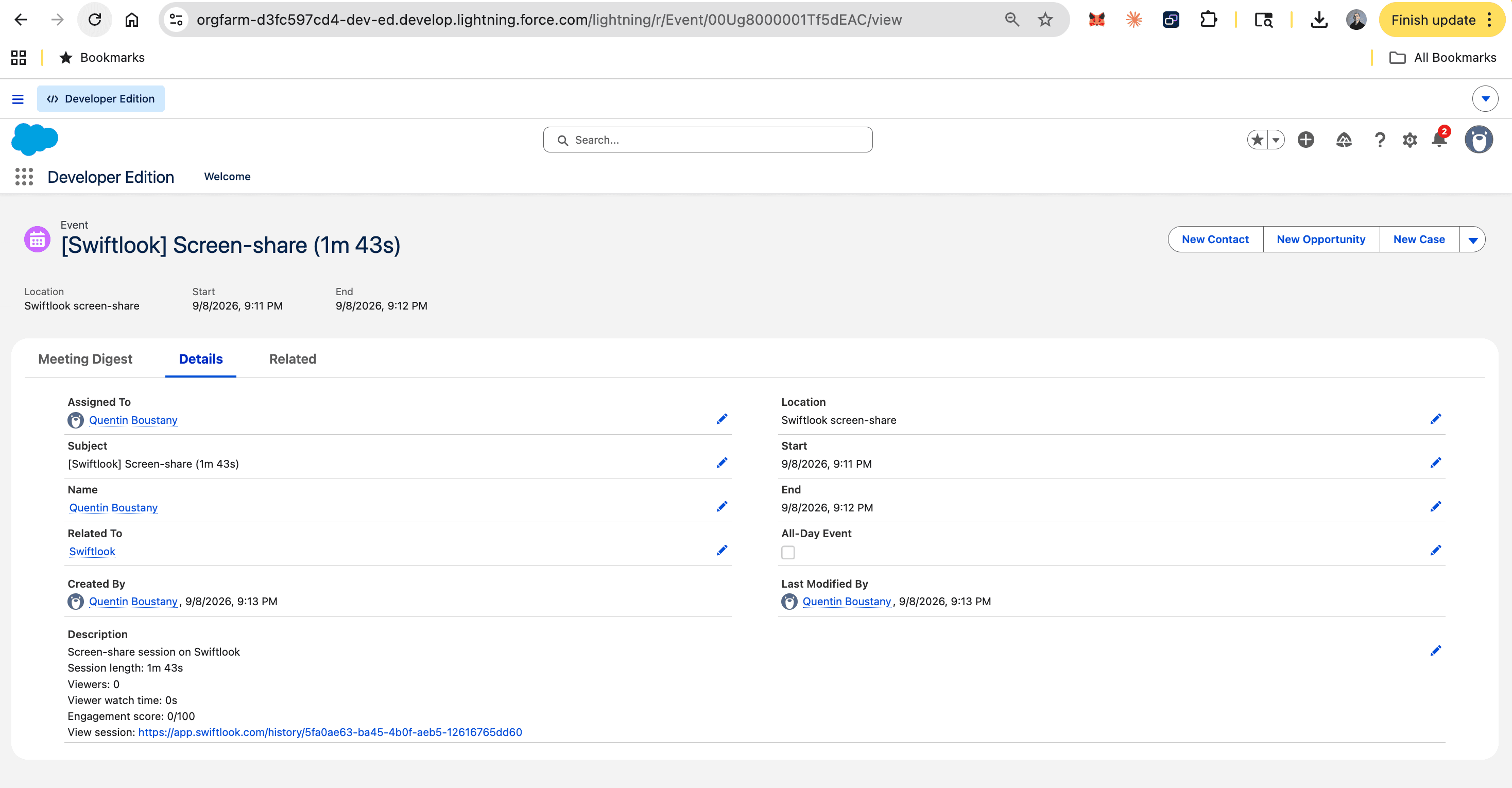Edit the Assigned To field
This screenshot has width=1512, height=788.
(x=722, y=419)
